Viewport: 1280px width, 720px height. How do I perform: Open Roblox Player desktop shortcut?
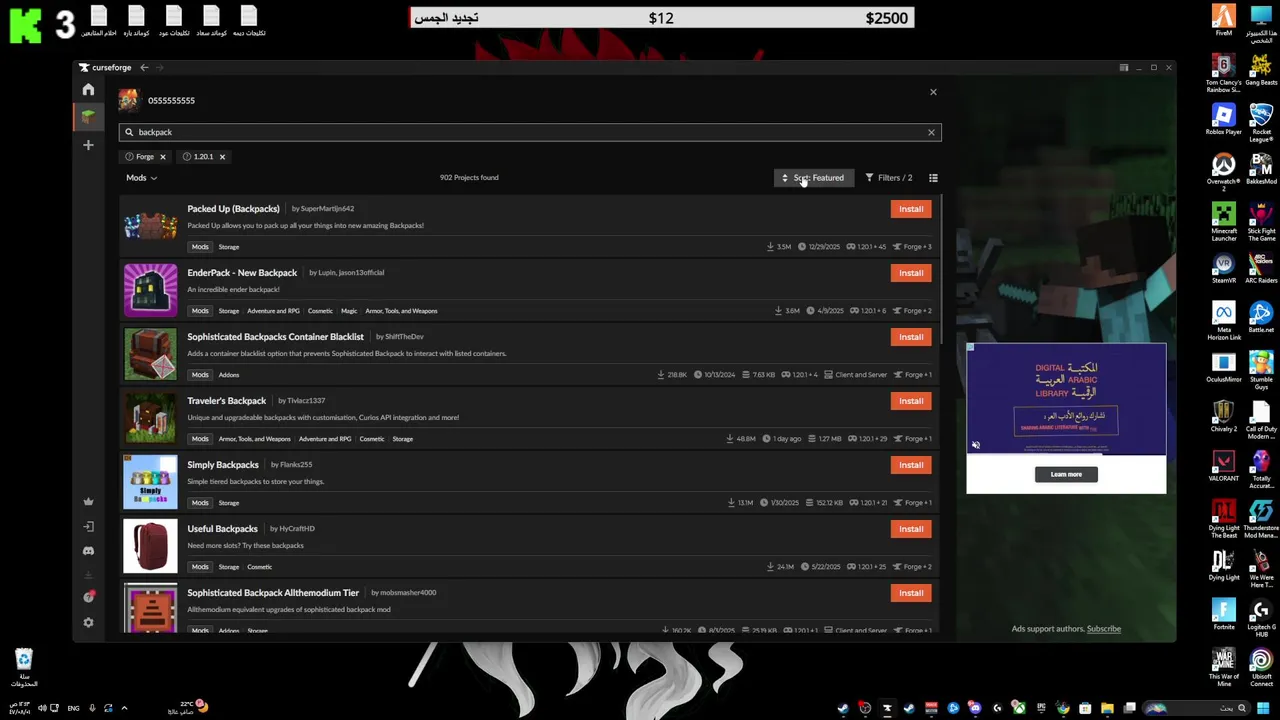click(1224, 119)
